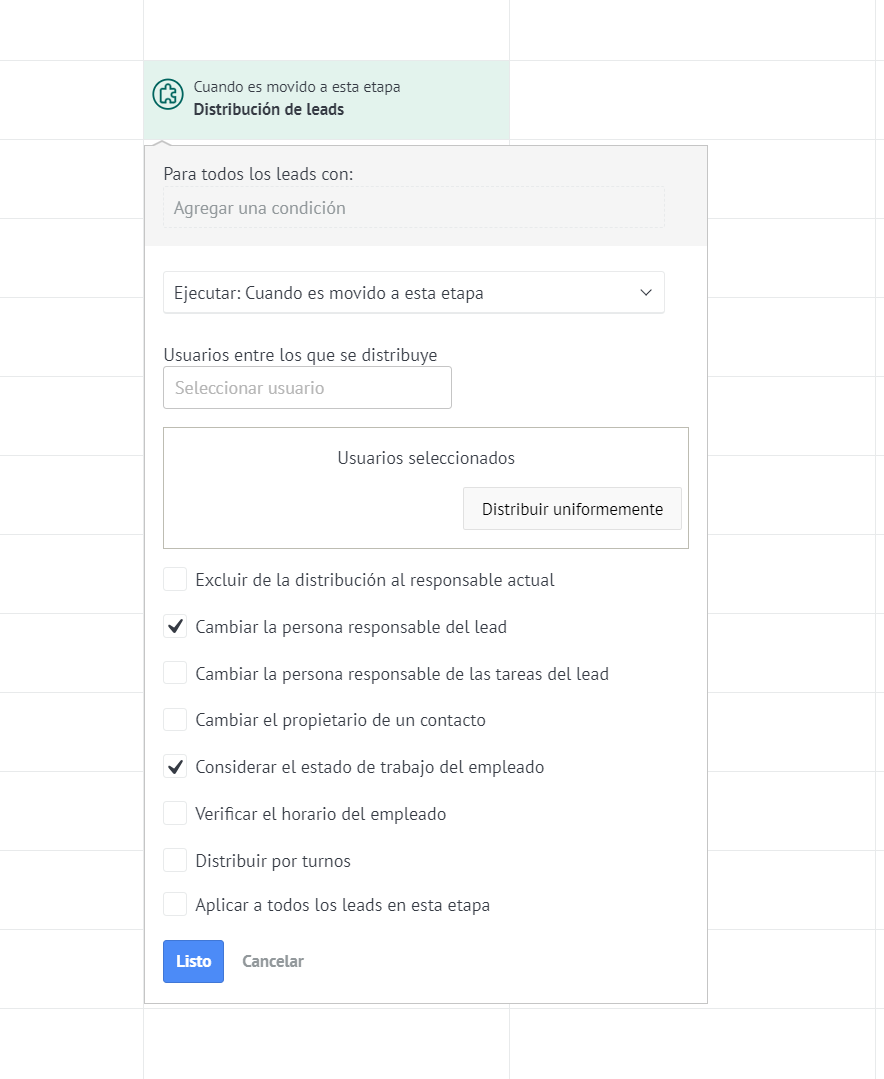Click the Distribución de leads header
The height and width of the screenshot is (1079, 884).
pyautogui.click(x=268, y=110)
